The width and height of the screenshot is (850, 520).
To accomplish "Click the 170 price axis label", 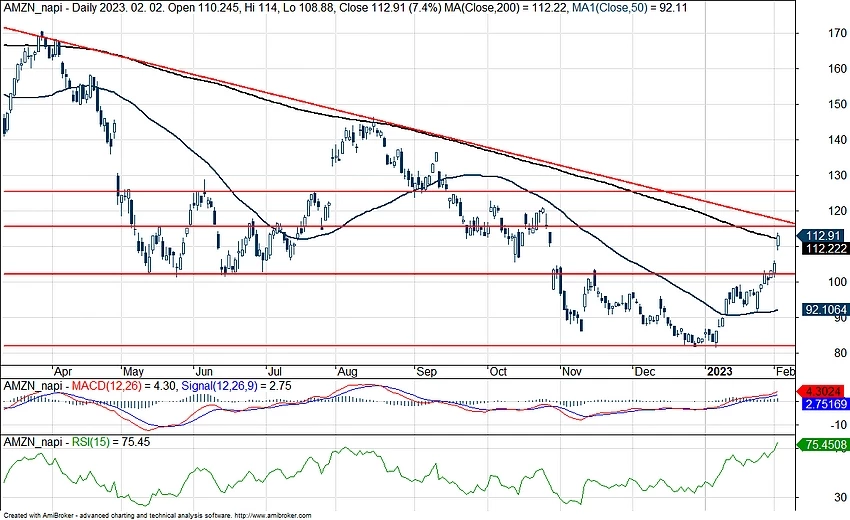I will pos(837,33).
